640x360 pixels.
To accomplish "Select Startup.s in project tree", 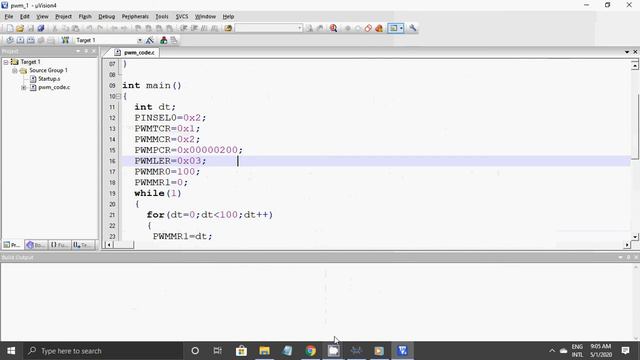I will pyautogui.click(x=49, y=79).
